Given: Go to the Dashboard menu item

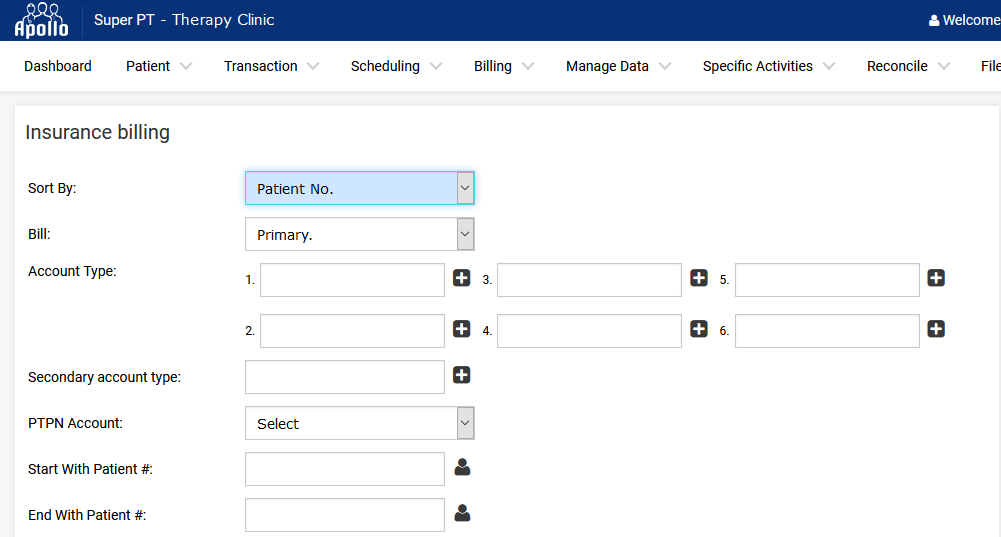Looking at the screenshot, I should click(57, 66).
